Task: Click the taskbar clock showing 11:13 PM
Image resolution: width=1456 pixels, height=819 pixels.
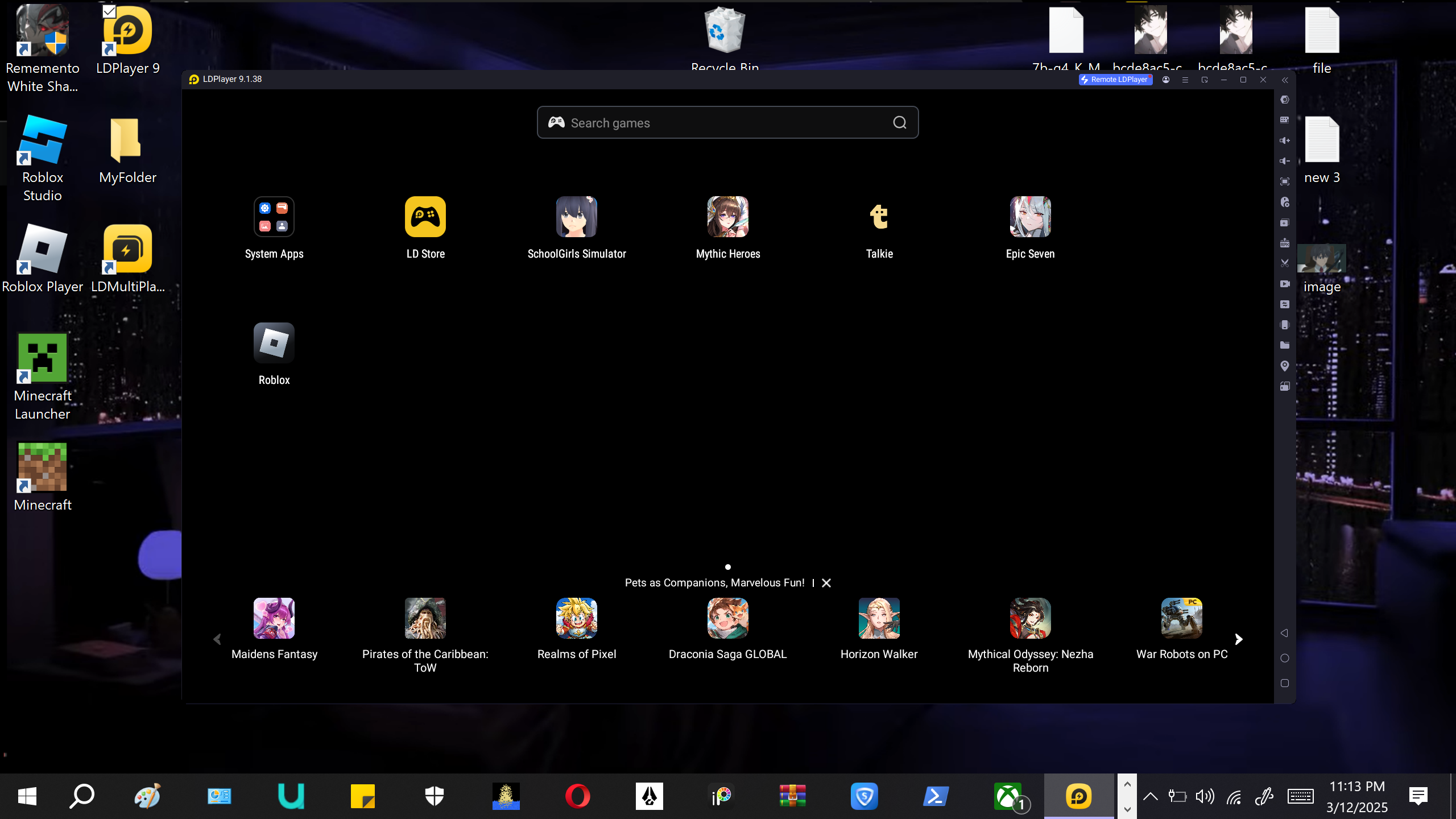Action: coord(1357,796)
